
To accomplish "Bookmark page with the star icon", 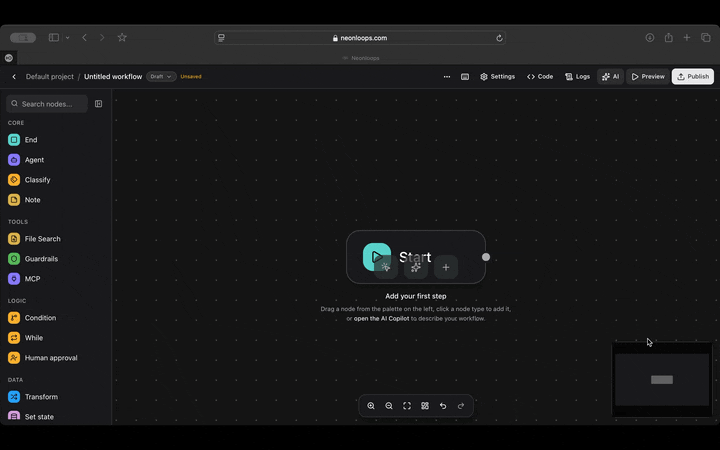I will click(122, 38).
